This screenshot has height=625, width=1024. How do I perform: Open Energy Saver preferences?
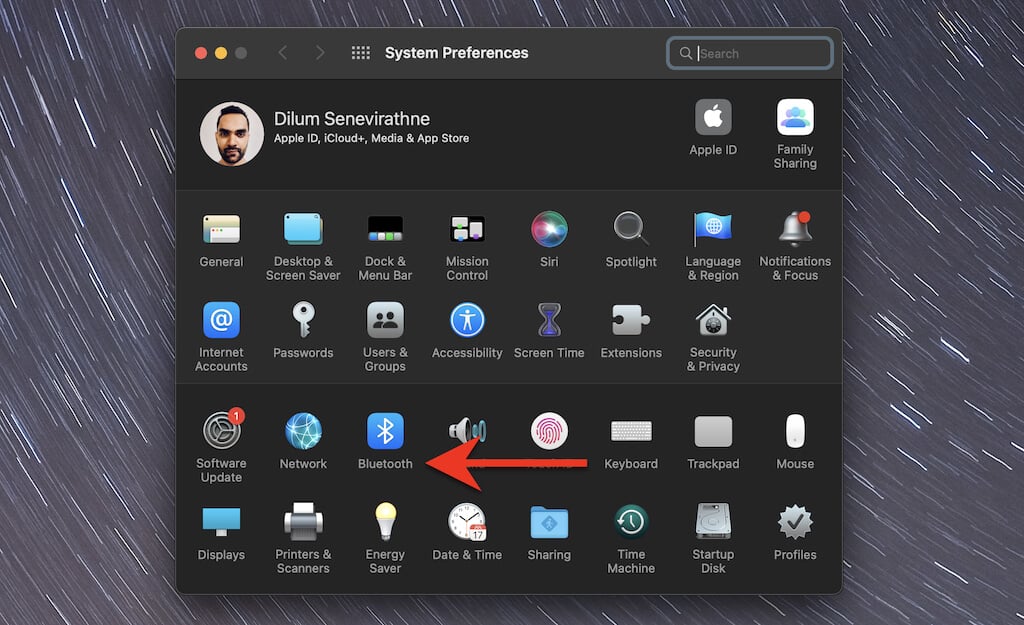(385, 522)
